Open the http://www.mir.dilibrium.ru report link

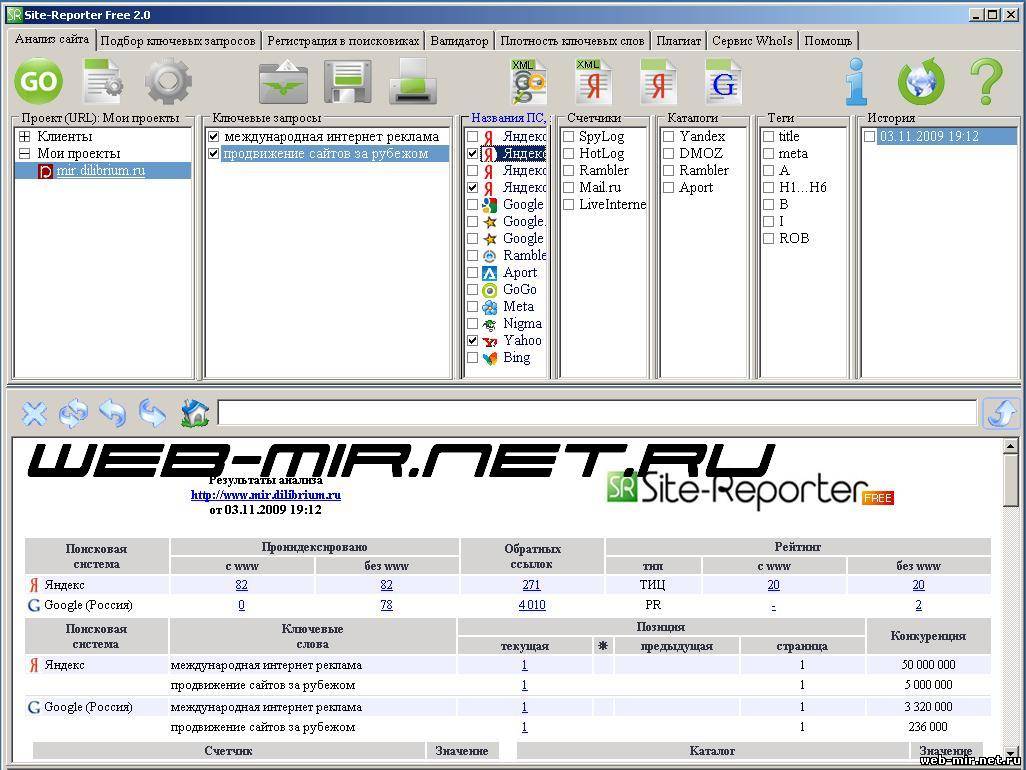[x=266, y=495]
